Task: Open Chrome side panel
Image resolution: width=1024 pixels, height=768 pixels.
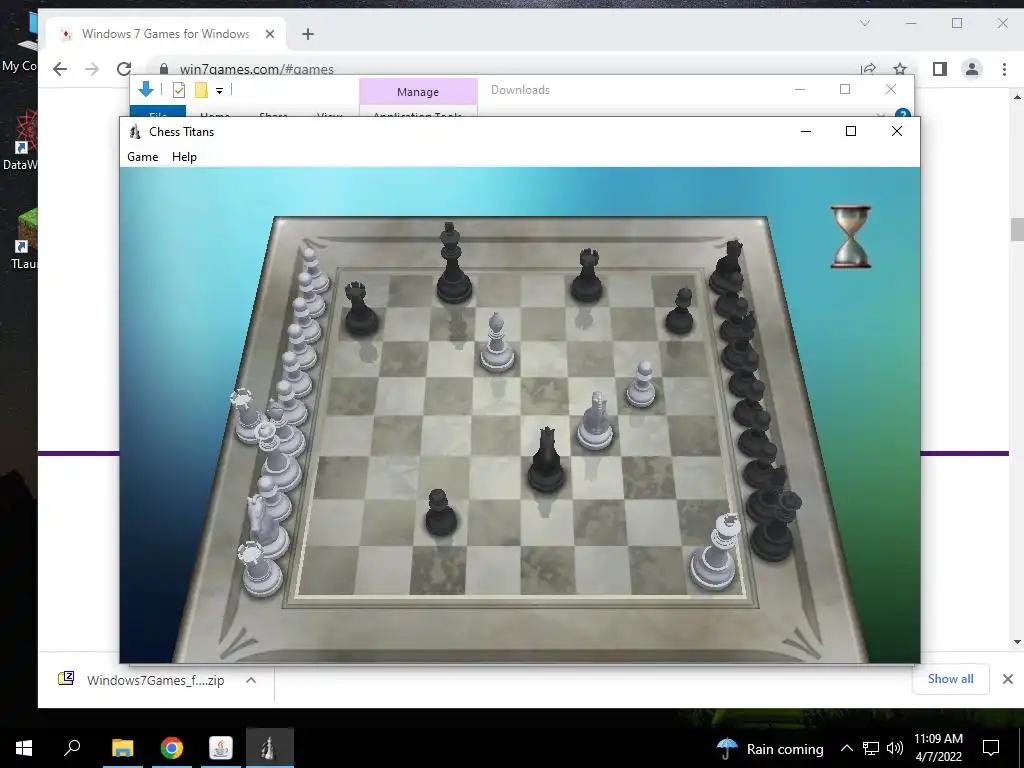Action: click(x=940, y=69)
